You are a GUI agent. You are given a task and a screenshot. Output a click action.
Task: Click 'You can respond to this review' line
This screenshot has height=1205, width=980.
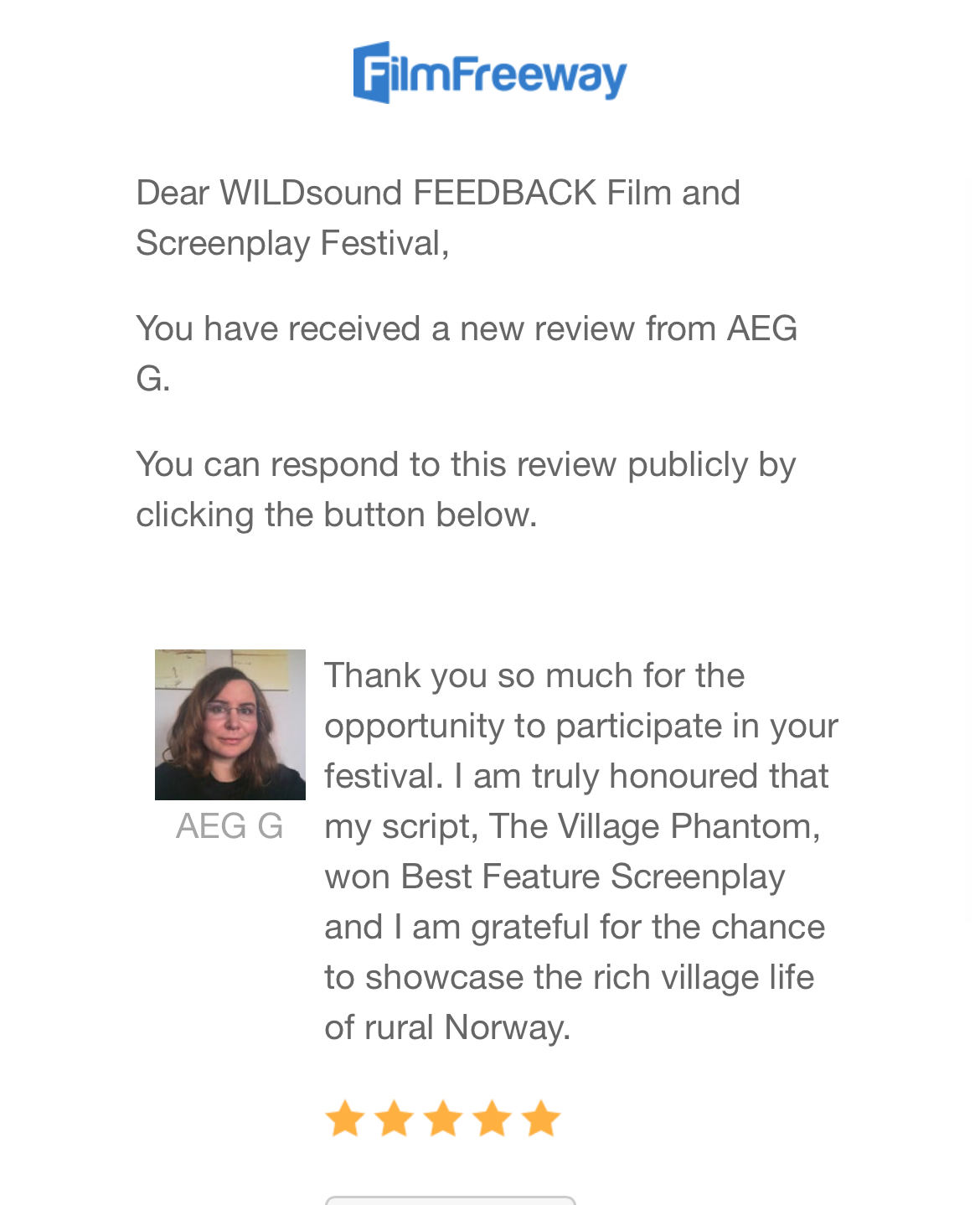coord(465,464)
